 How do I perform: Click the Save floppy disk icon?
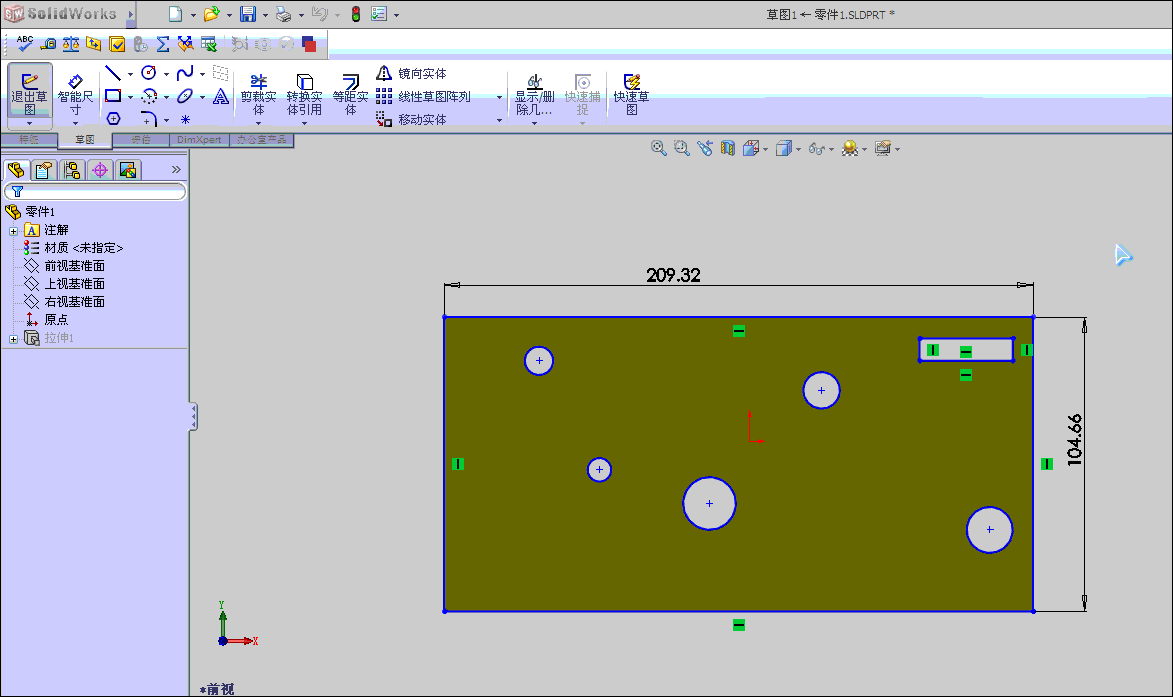pyautogui.click(x=248, y=13)
